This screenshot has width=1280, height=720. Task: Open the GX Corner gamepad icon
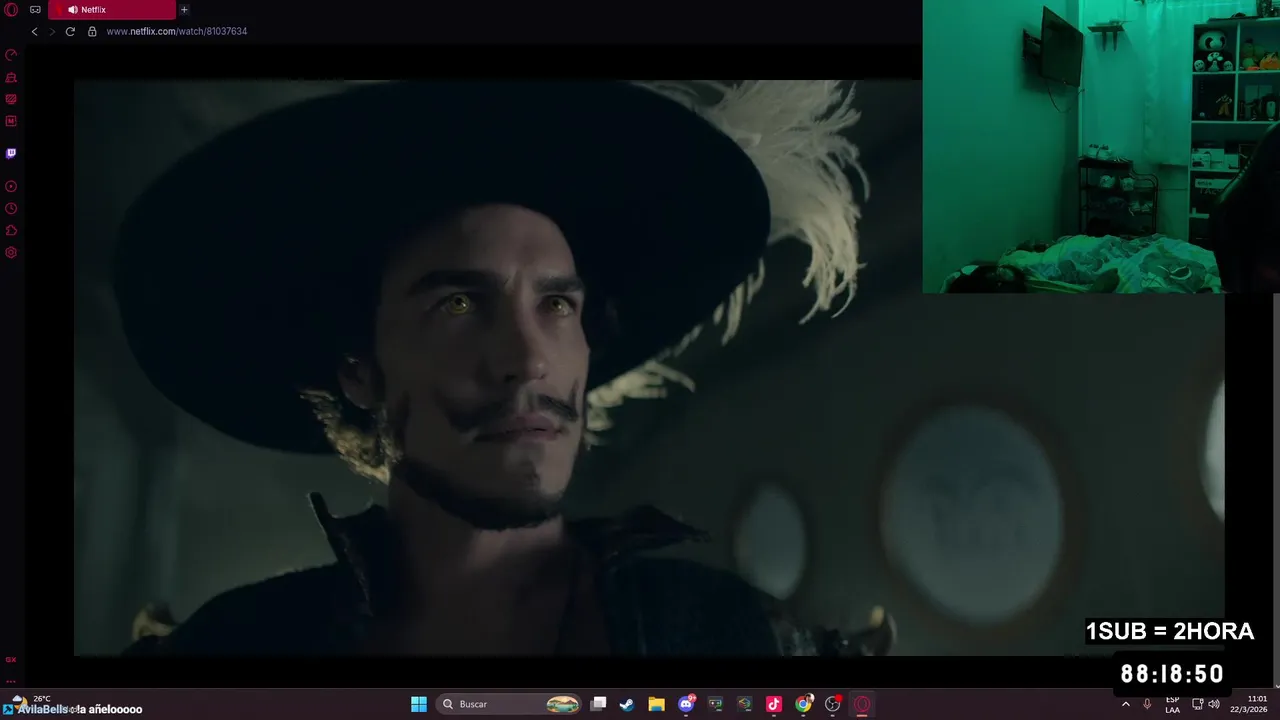[35, 10]
